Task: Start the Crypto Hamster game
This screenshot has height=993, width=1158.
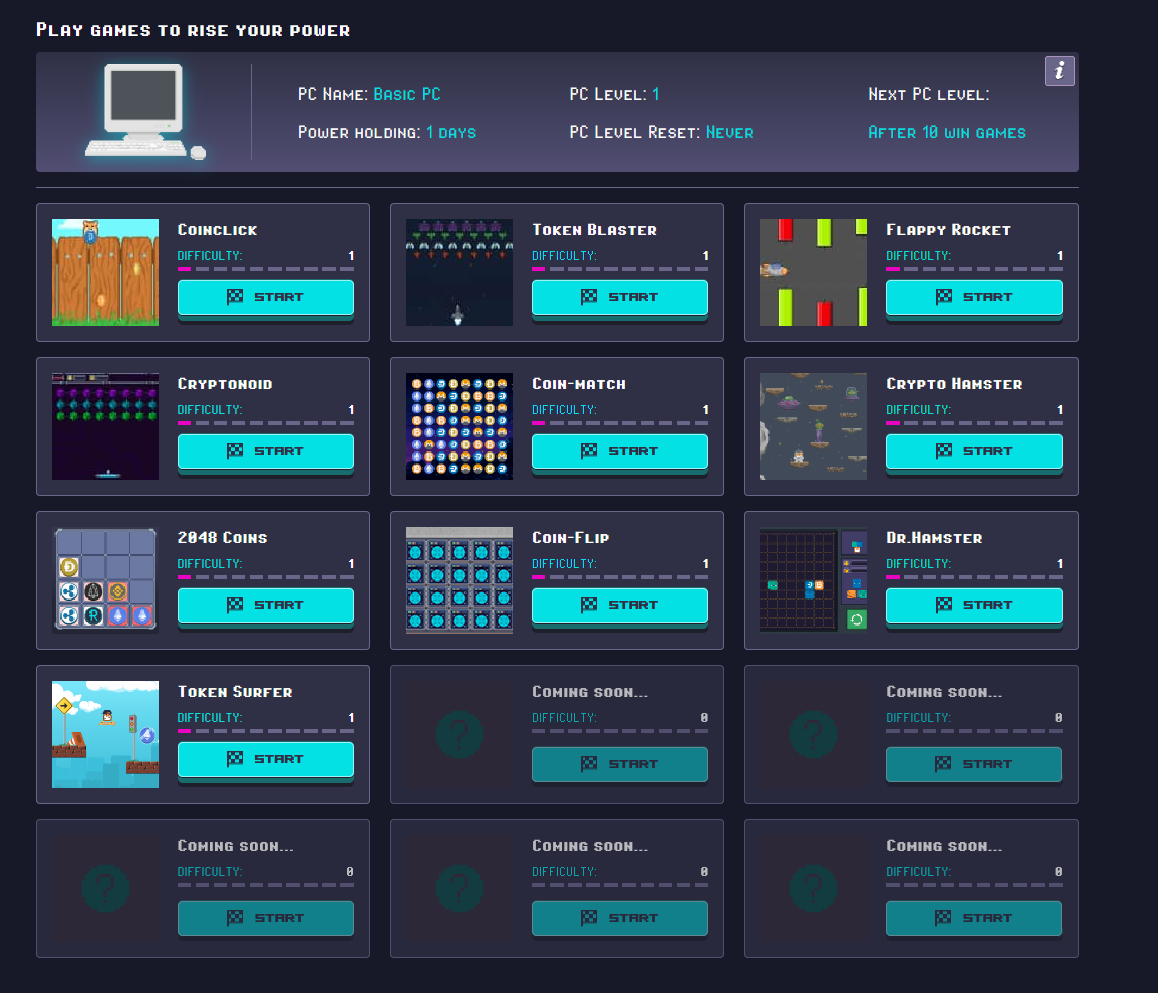Action: (x=974, y=452)
